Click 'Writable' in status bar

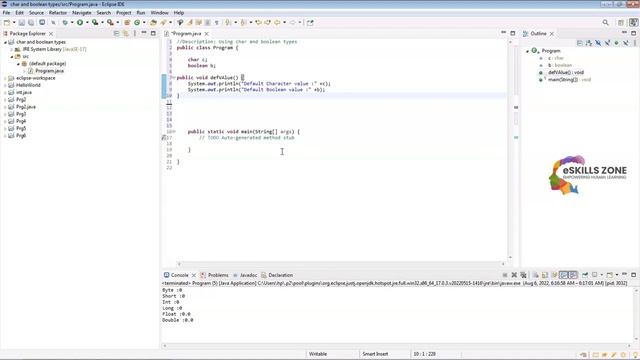pos(318,354)
